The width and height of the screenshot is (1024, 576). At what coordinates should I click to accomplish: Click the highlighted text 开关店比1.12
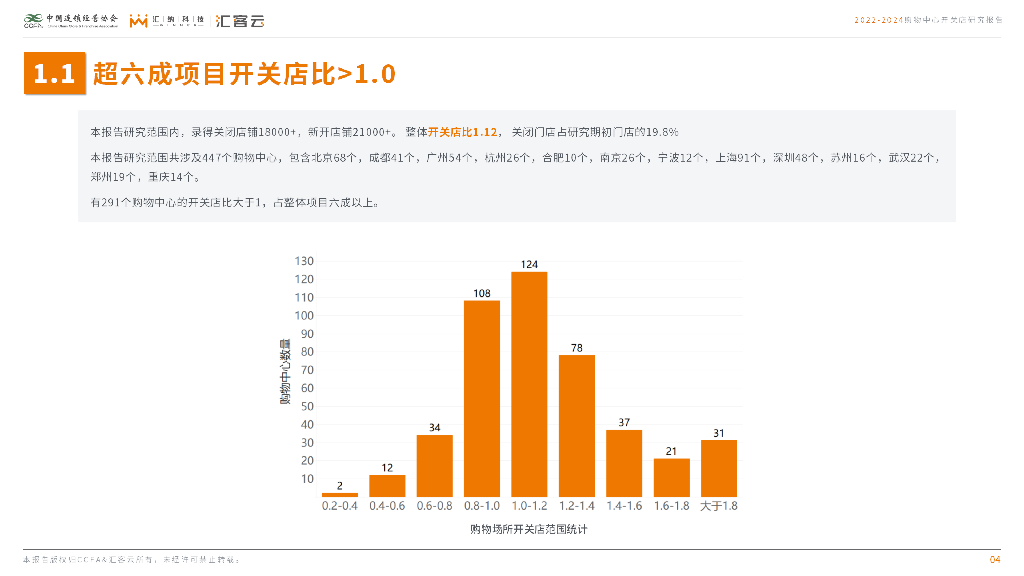462,132
